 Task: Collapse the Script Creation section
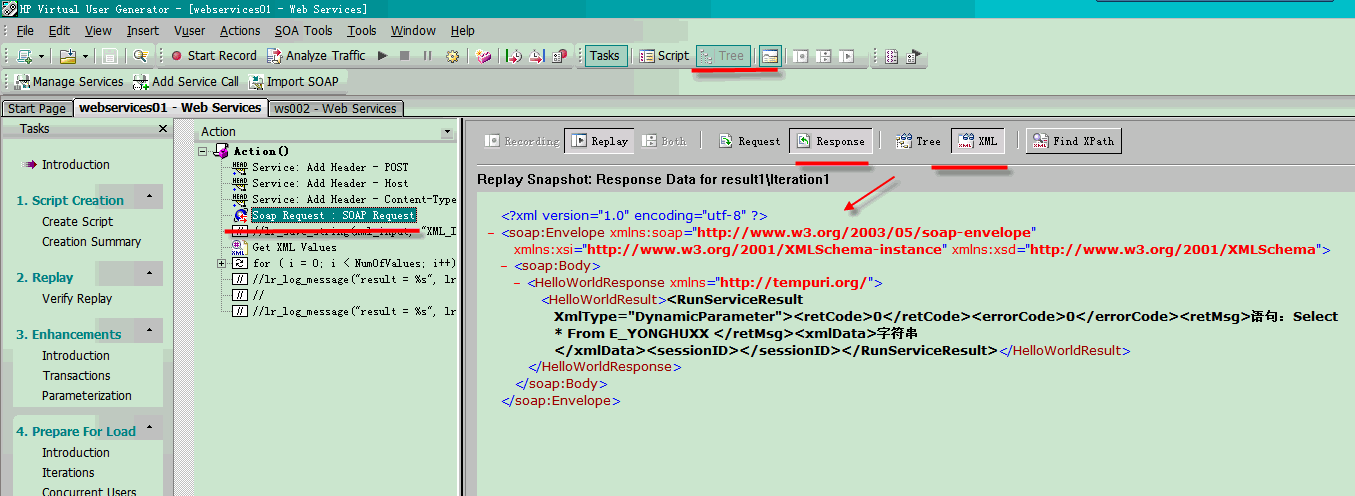pyautogui.click(x=148, y=197)
